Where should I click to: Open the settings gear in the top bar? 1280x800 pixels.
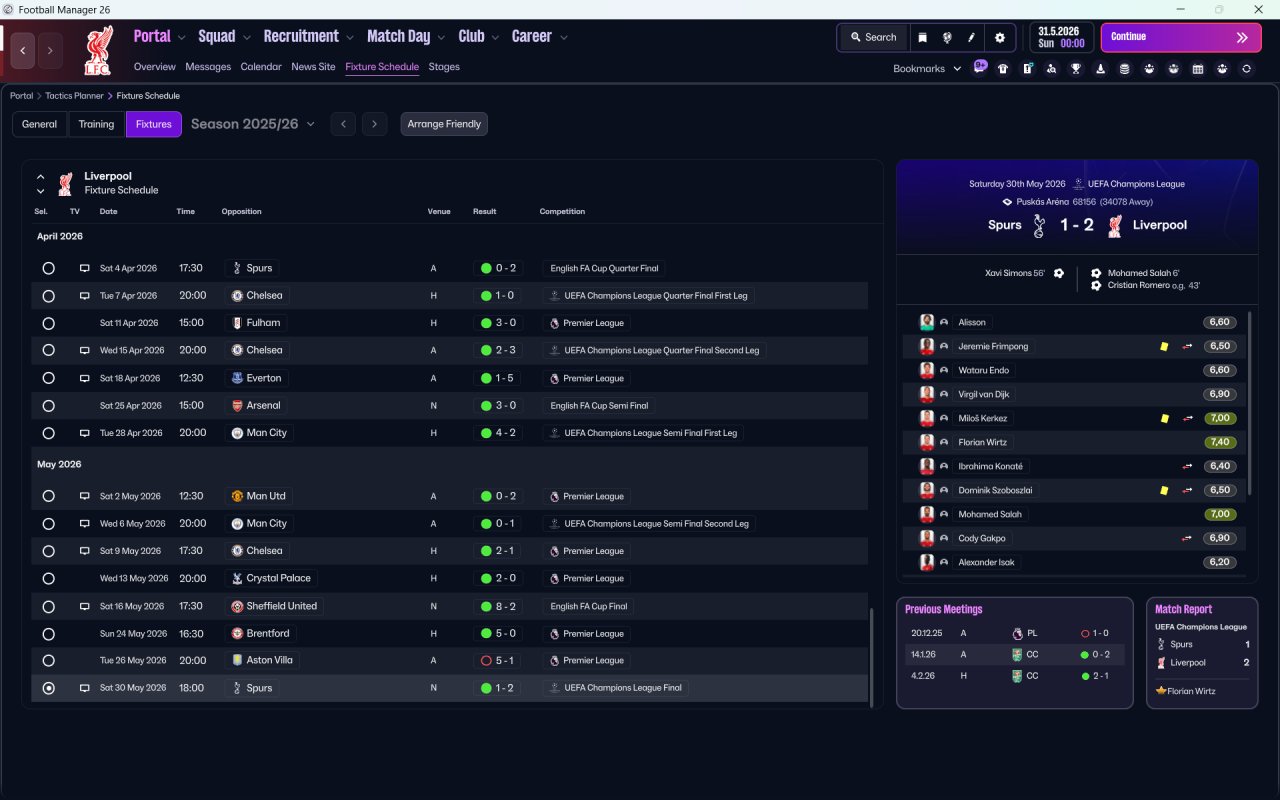[999, 37]
